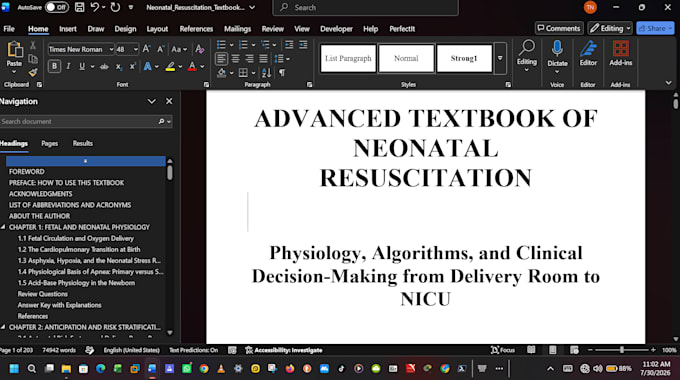Switch navigation to Pages tab

[x=49, y=143]
